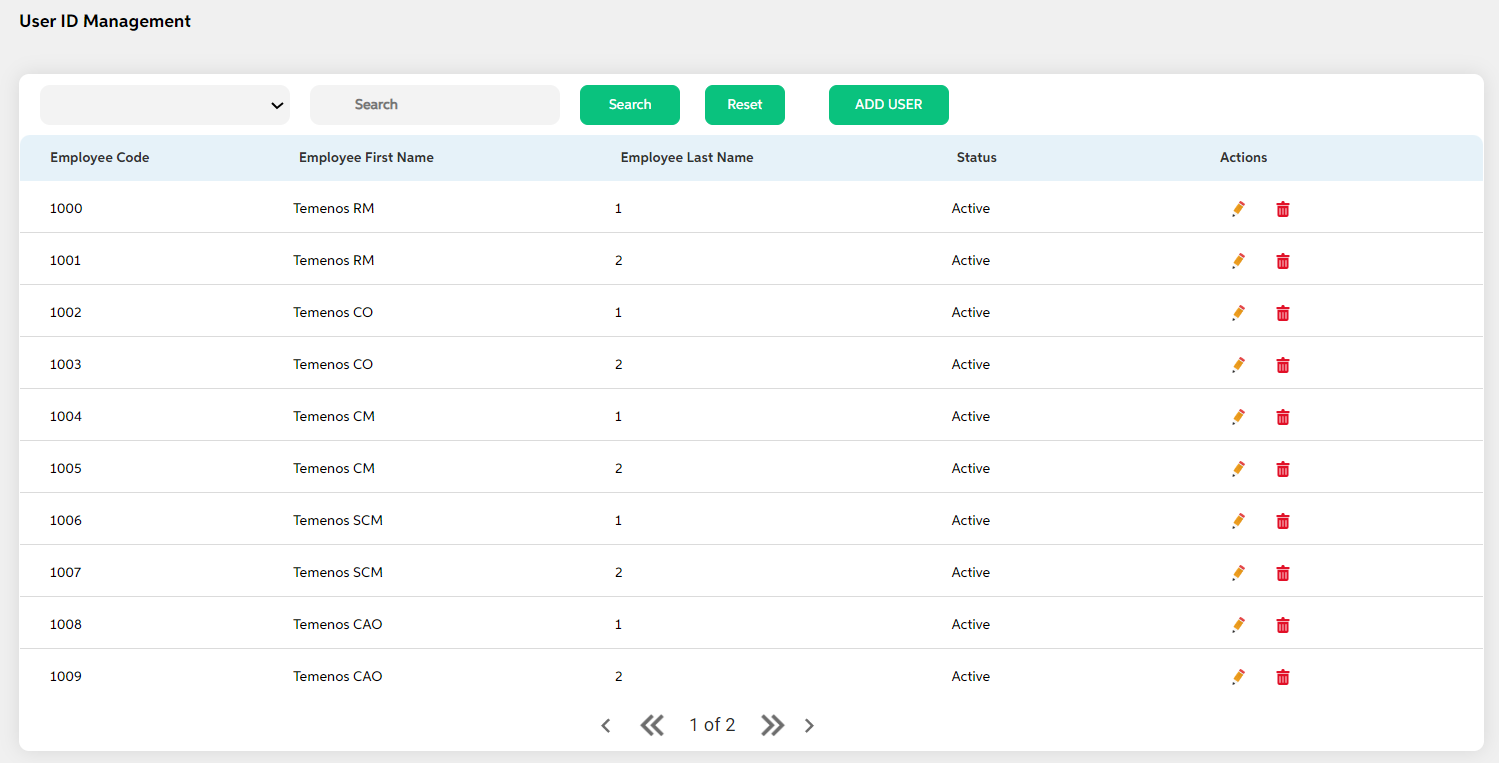The height and width of the screenshot is (763, 1499).
Task: Click Temenos CO in row 1003
Action: pyautogui.click(x=333, y=364)
